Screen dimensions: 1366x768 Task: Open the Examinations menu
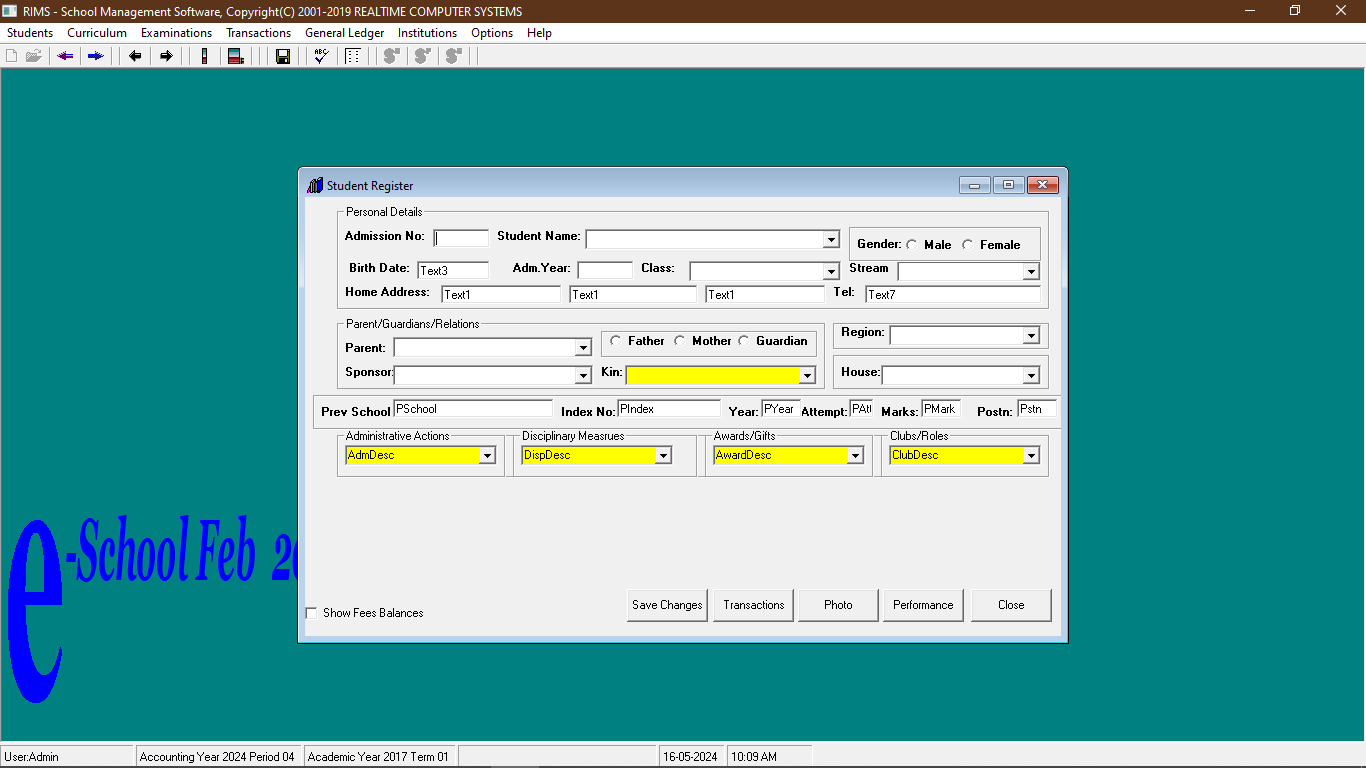[176, 33]
